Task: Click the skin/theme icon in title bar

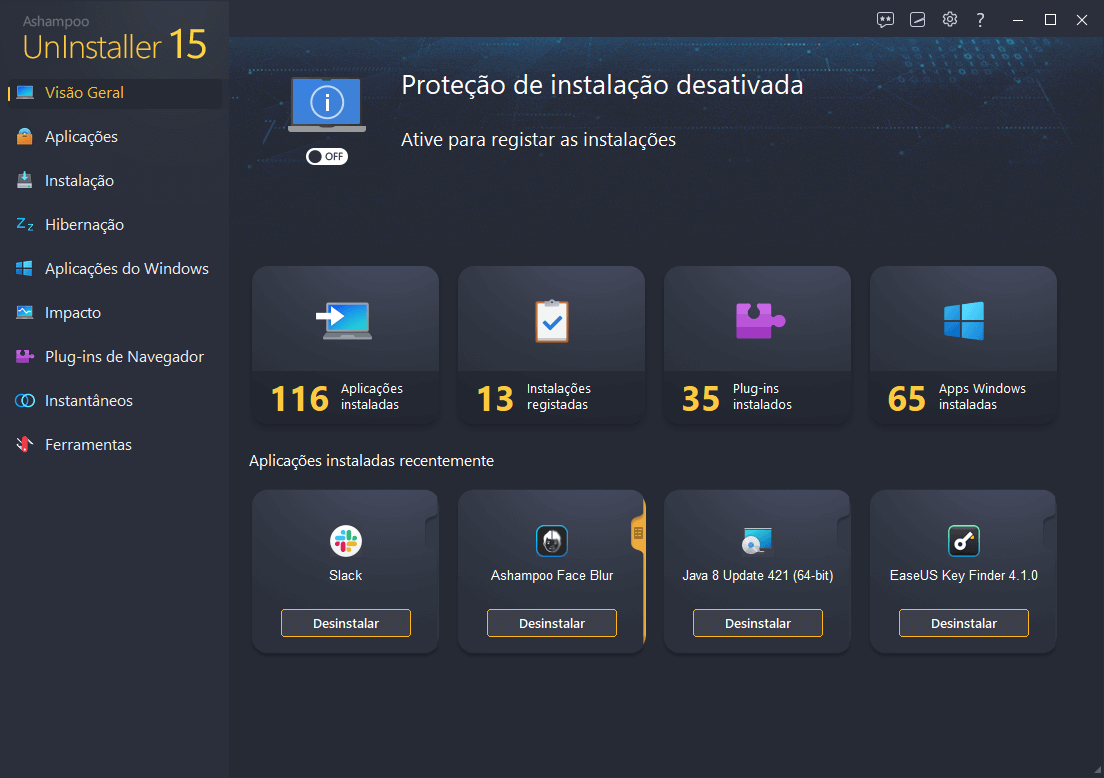Action: [917, 20]
